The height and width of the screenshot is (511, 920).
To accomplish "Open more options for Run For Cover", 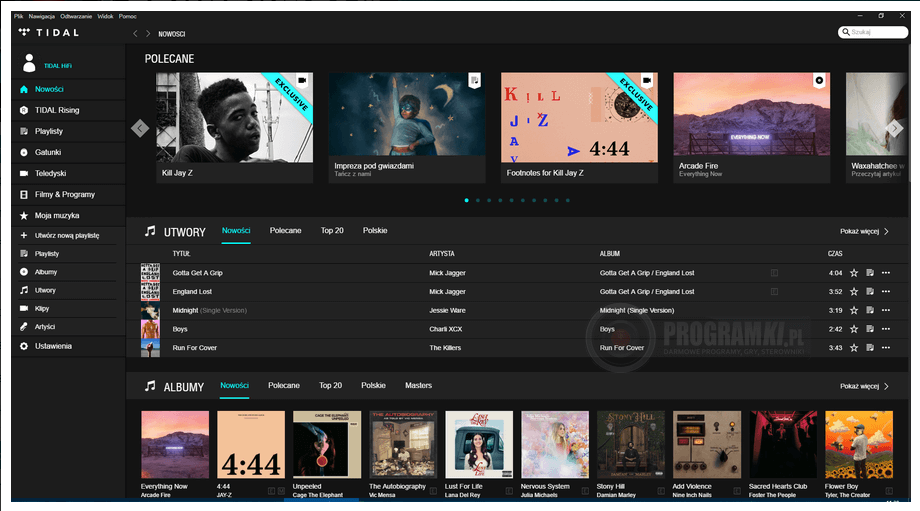I will 886,348.
